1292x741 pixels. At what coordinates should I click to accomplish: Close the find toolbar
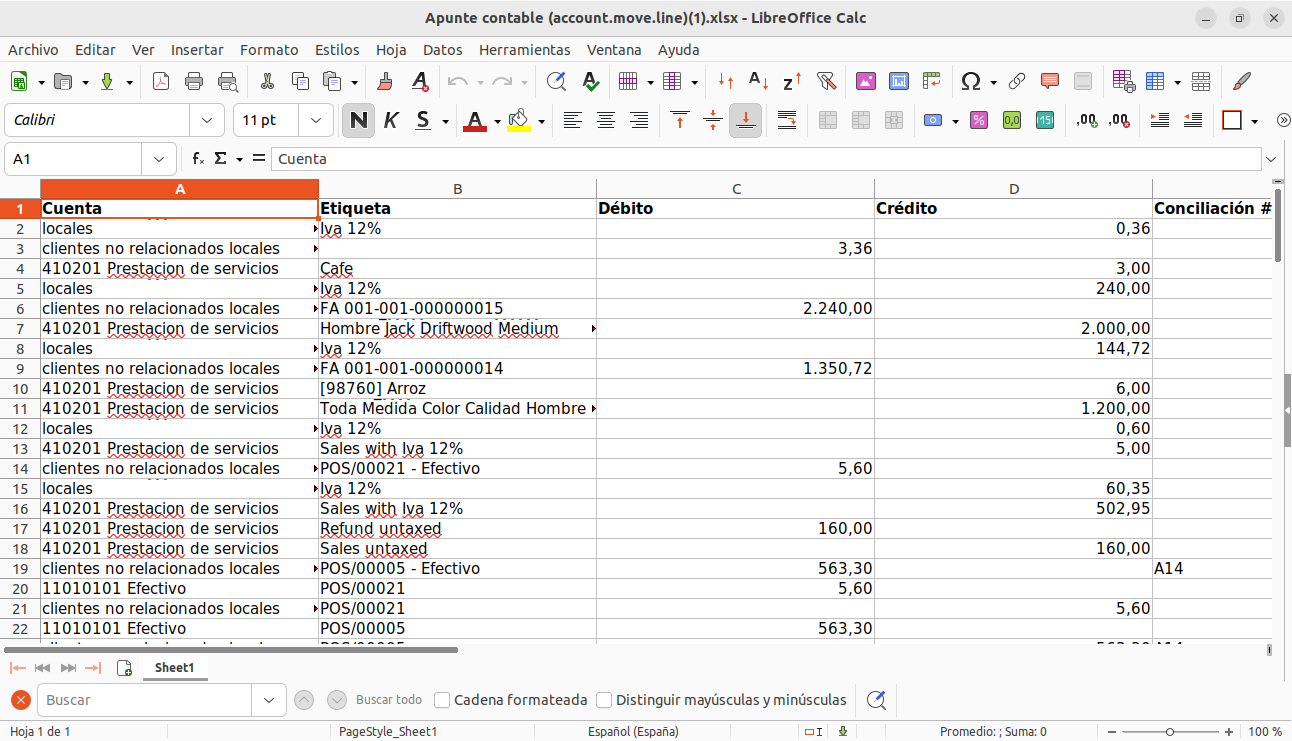click(x=20, y=700)
